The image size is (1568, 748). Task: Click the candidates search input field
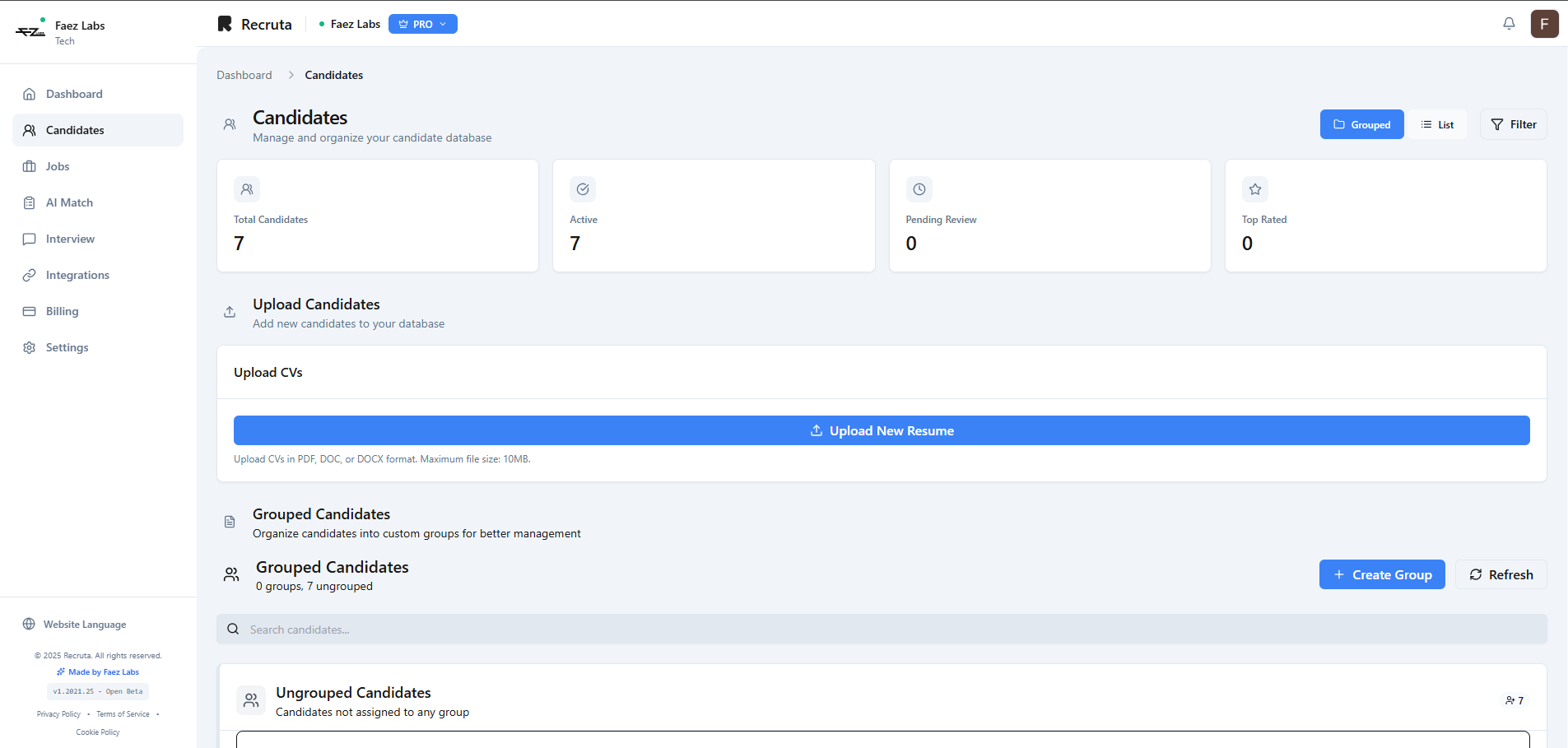tap(576, 629)
